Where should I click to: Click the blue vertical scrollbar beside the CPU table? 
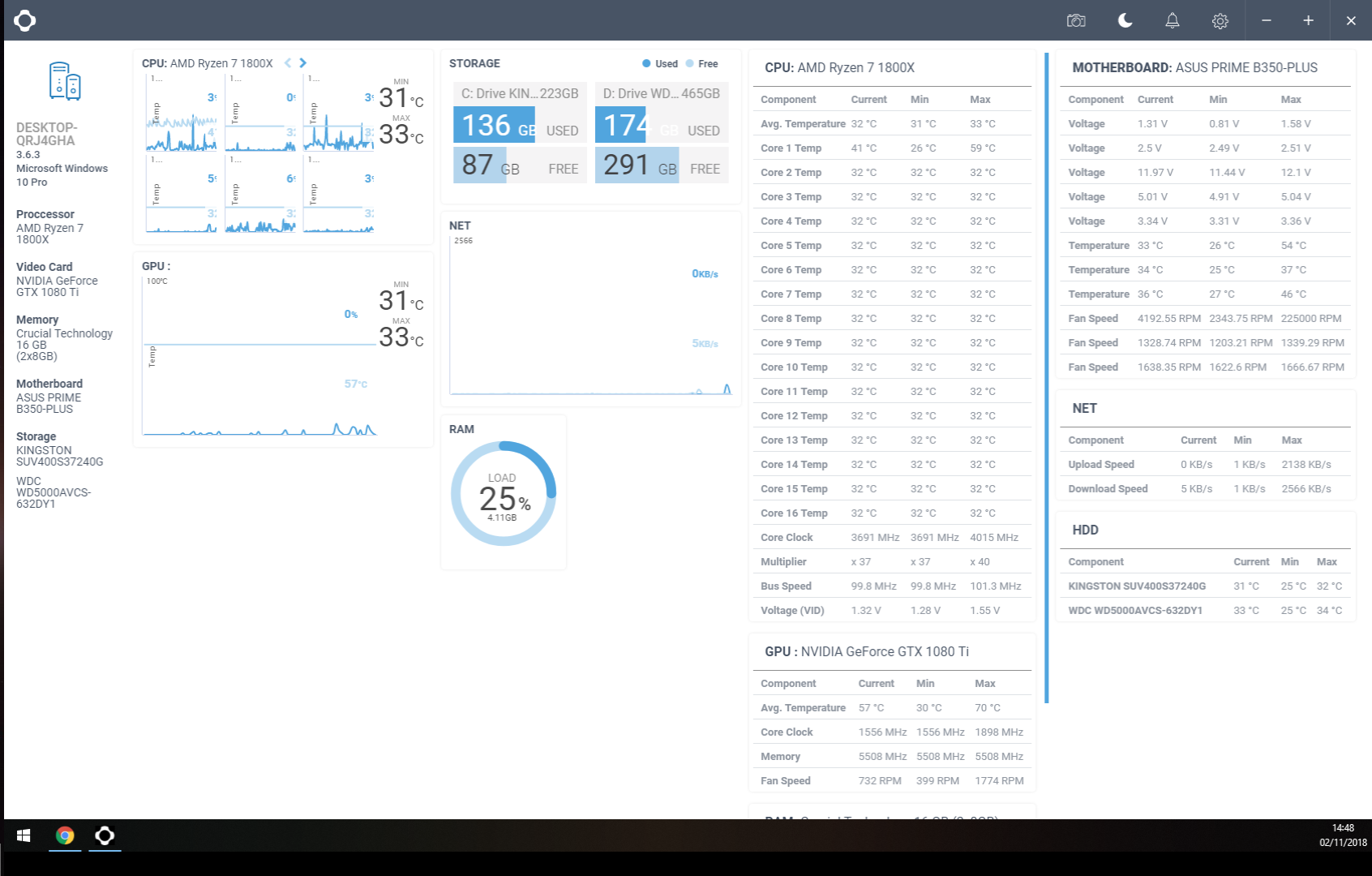tap(1047, 377)
